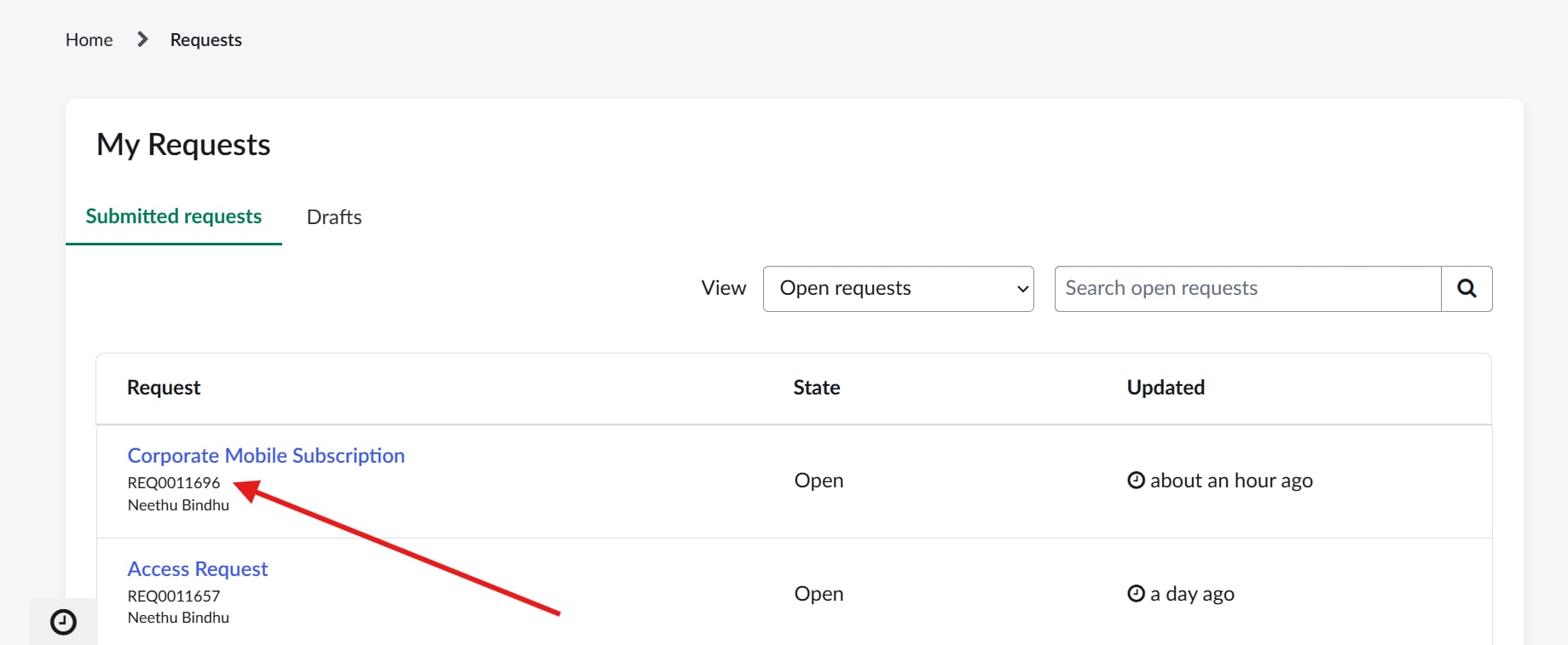Click the chevron between Home and Requests
This screenshot has width=1568, height=645.
142,38
